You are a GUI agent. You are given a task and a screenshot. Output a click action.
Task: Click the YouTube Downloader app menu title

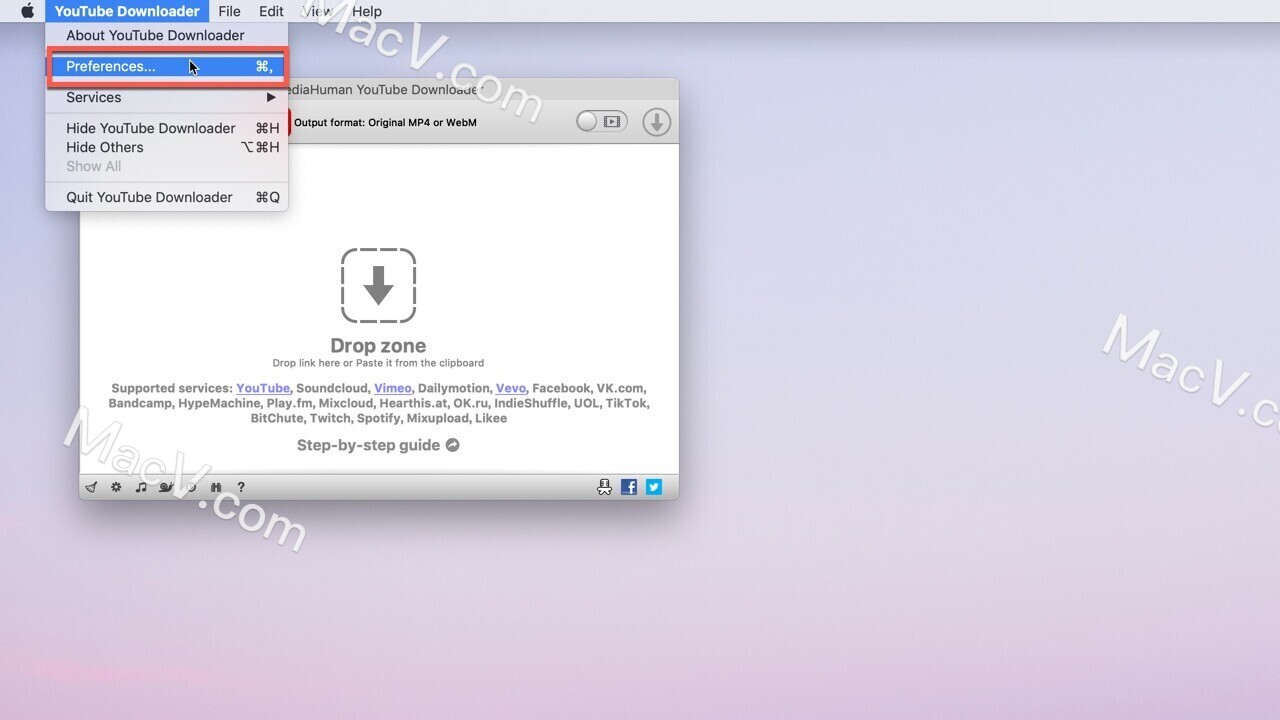[x=127, y=11]
